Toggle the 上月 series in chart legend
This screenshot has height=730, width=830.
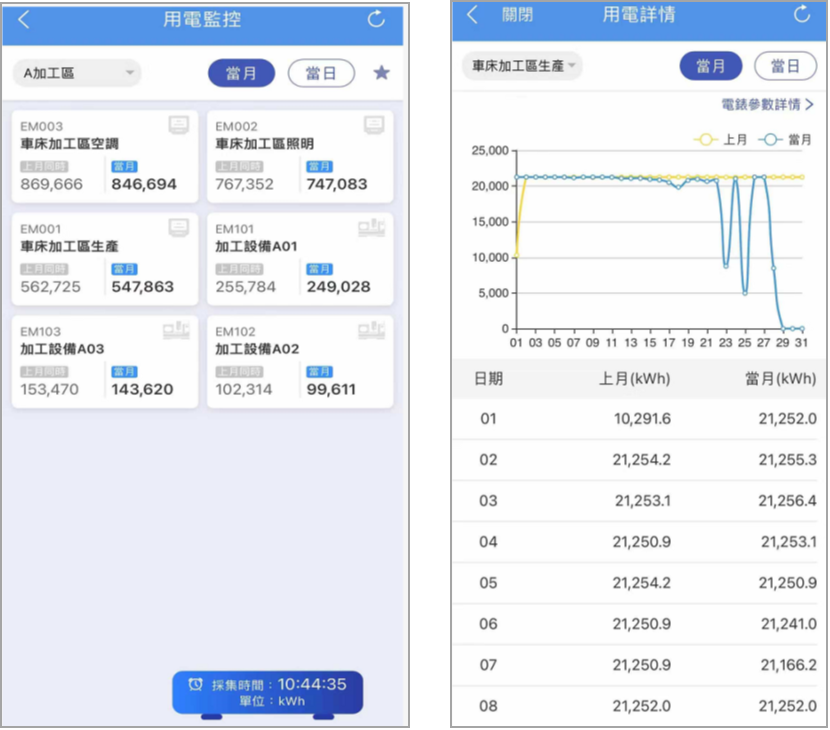721,140
